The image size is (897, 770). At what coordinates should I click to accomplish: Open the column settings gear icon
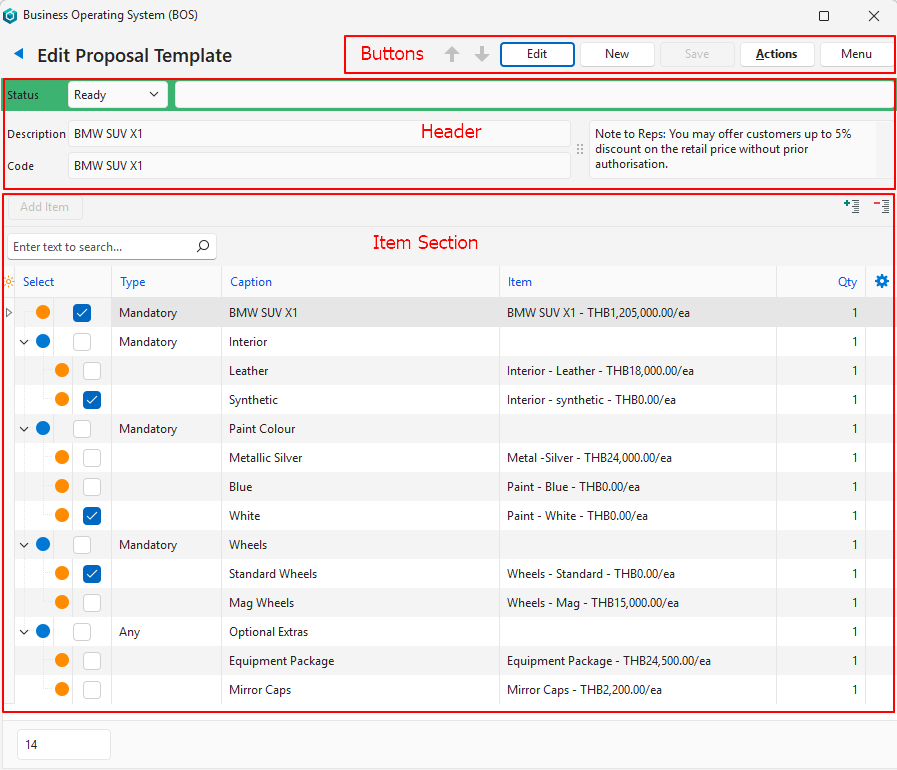(881, 281)
